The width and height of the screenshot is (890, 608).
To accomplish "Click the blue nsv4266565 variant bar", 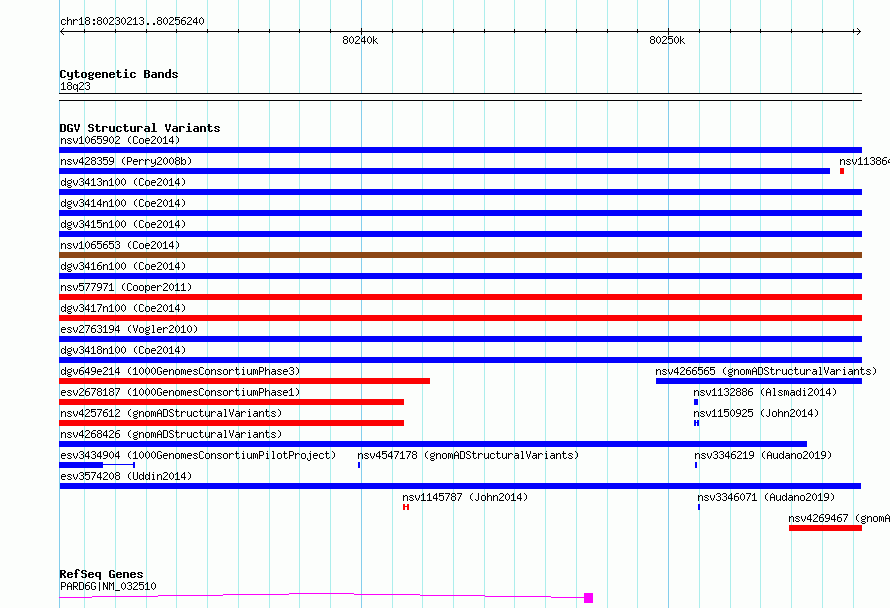I will 759,381.
